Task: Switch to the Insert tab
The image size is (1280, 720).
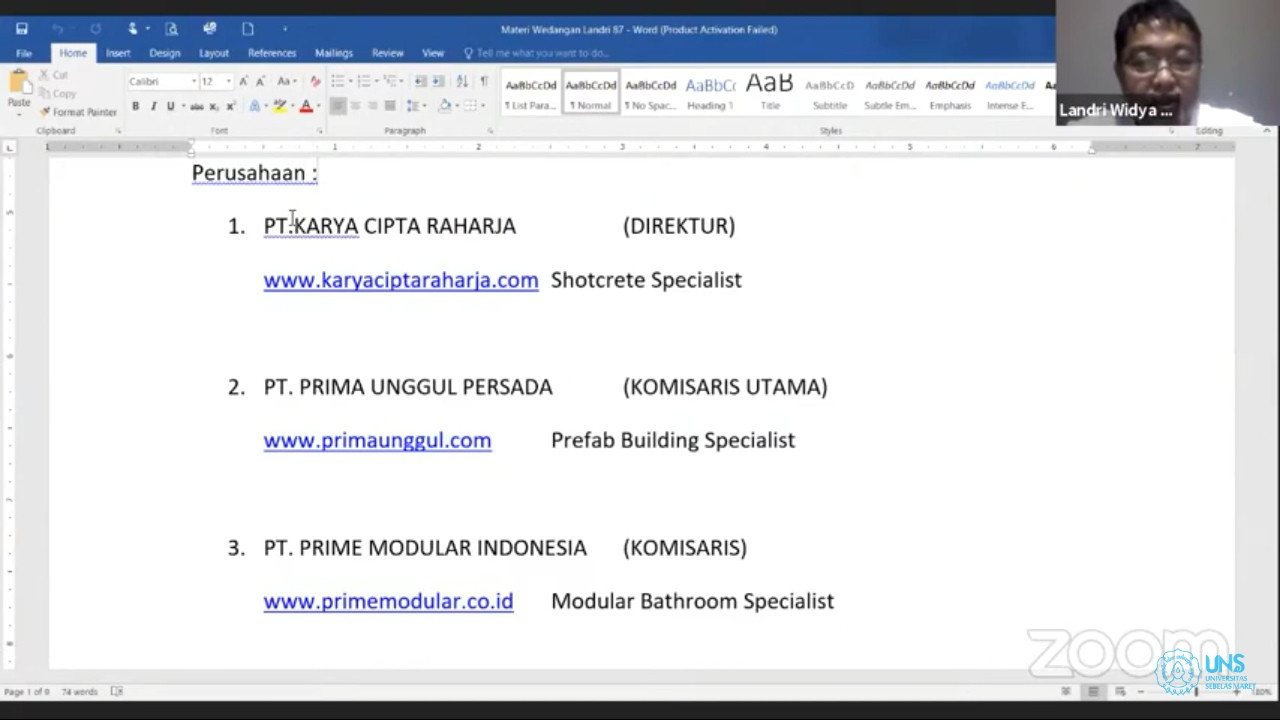Action: [x=118, y=53]
